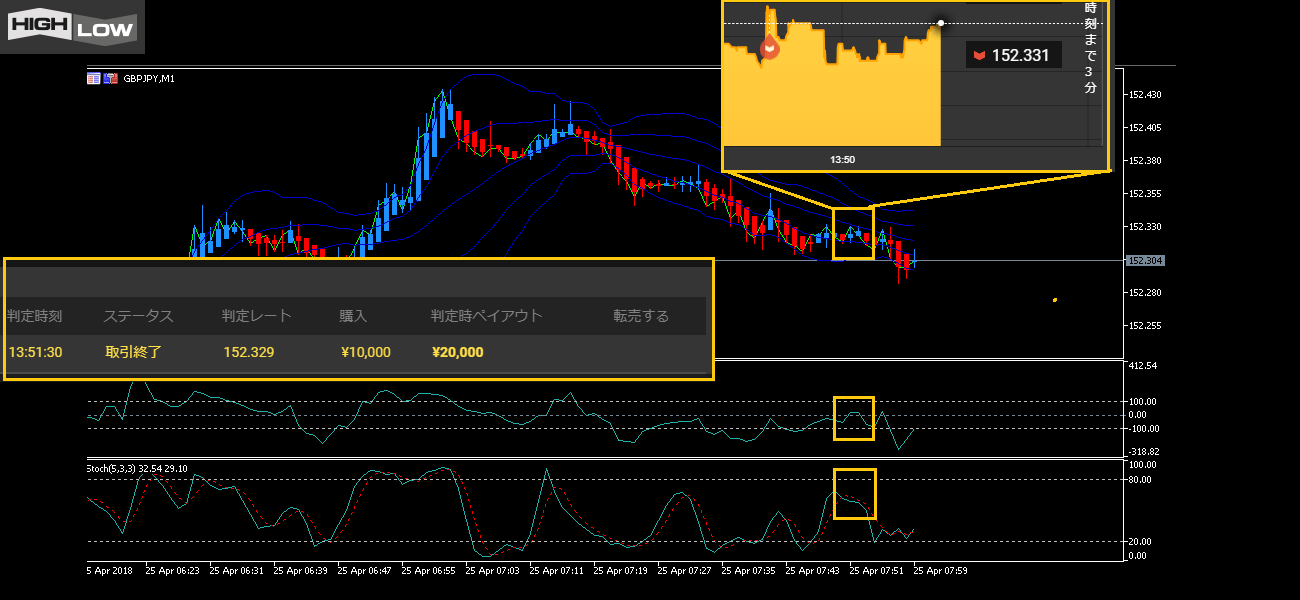1300x600 pixels.
Task: Select the 取引終了 status cell
Action: 133,352
